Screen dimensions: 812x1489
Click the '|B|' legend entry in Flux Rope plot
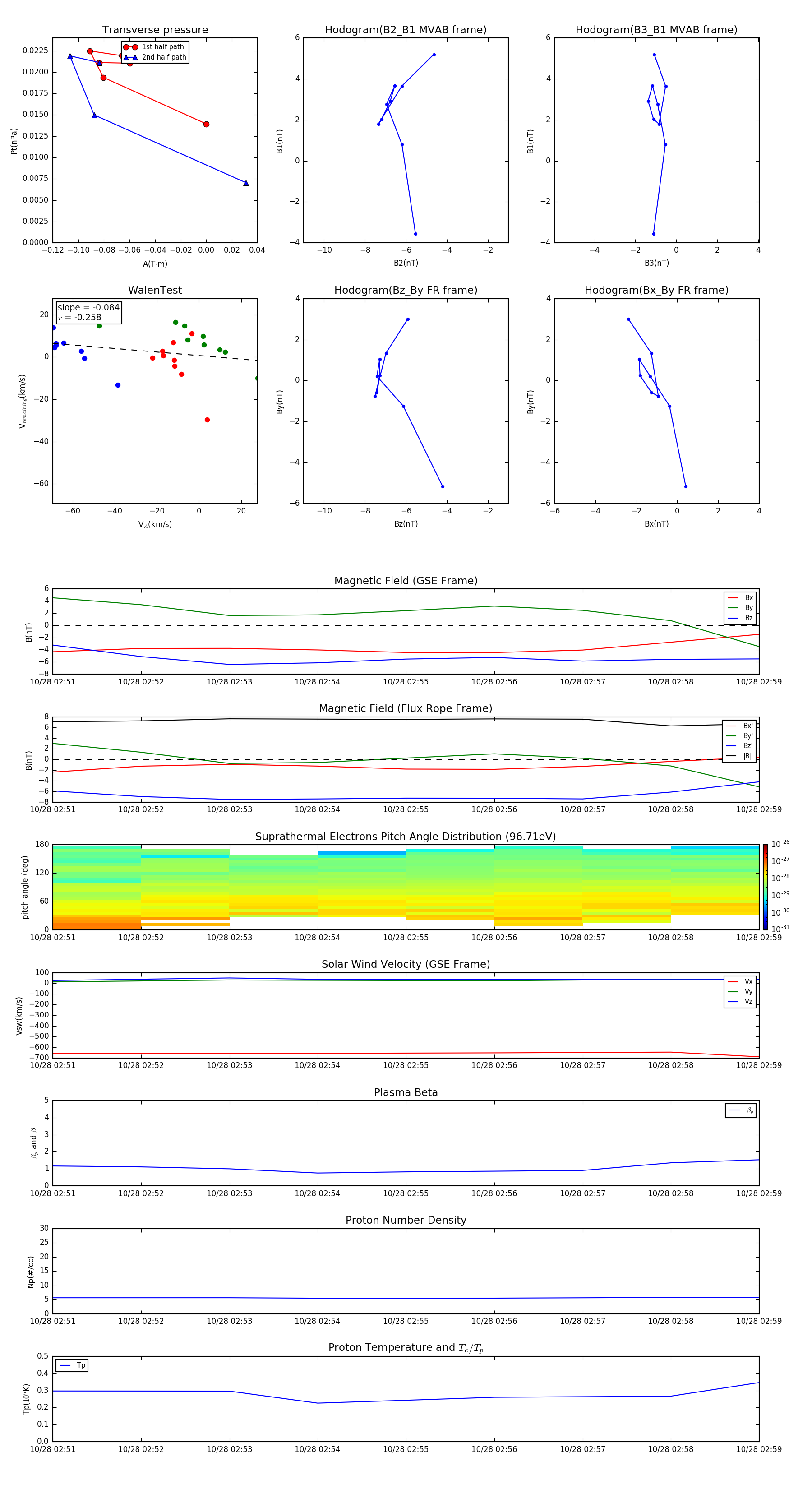pyautogui.click(x=739, y=756)
